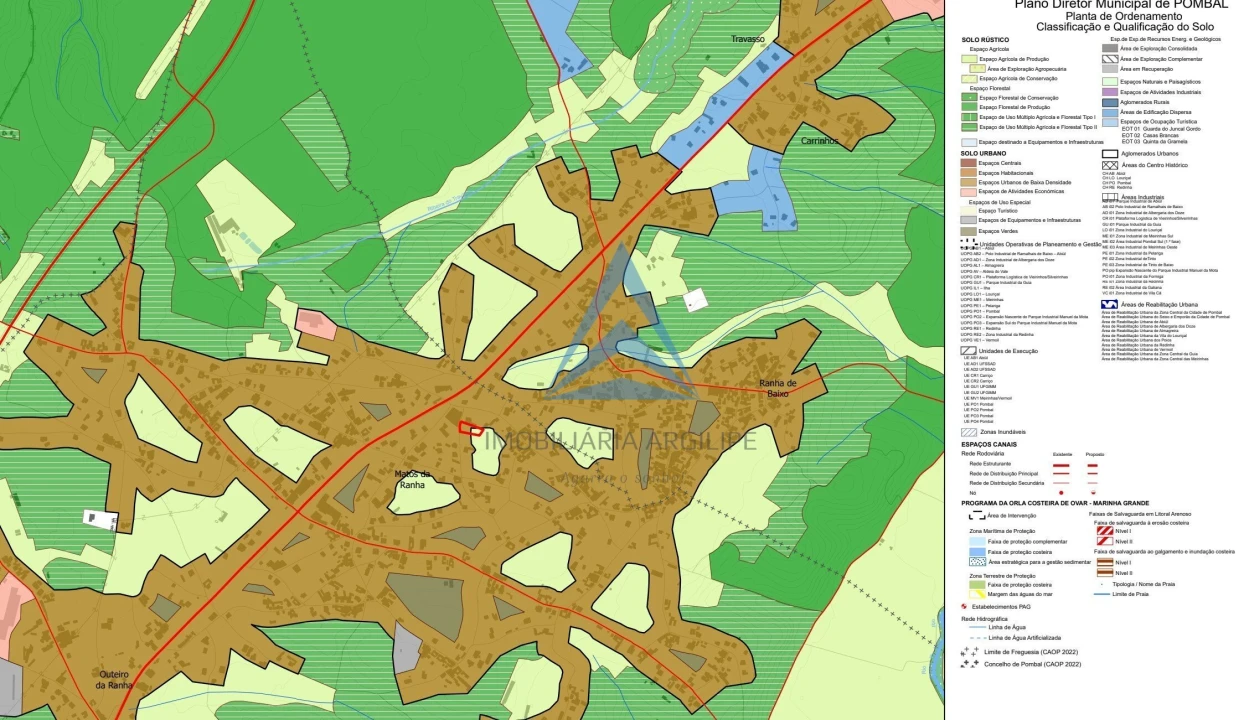Click the Ranha de Baixo map label
Image resolution: width=1244 pixels, height=720 pixels.
(777, 388)
